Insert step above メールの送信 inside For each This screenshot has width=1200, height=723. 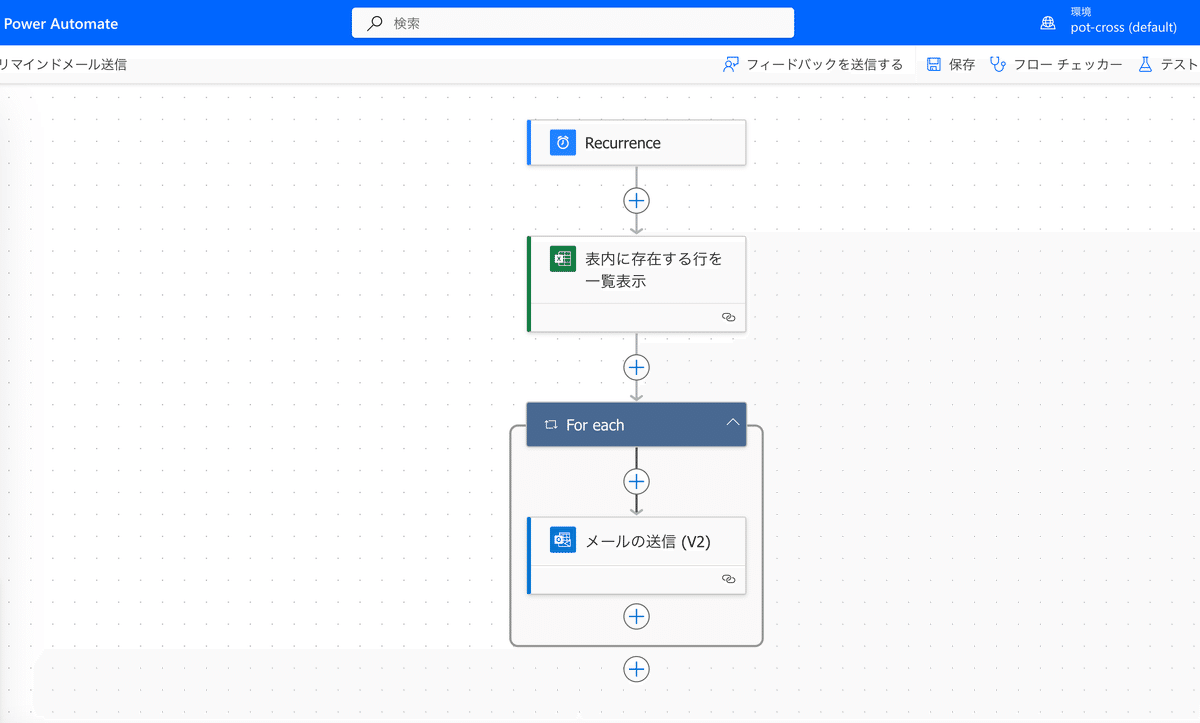pos(636,482)
